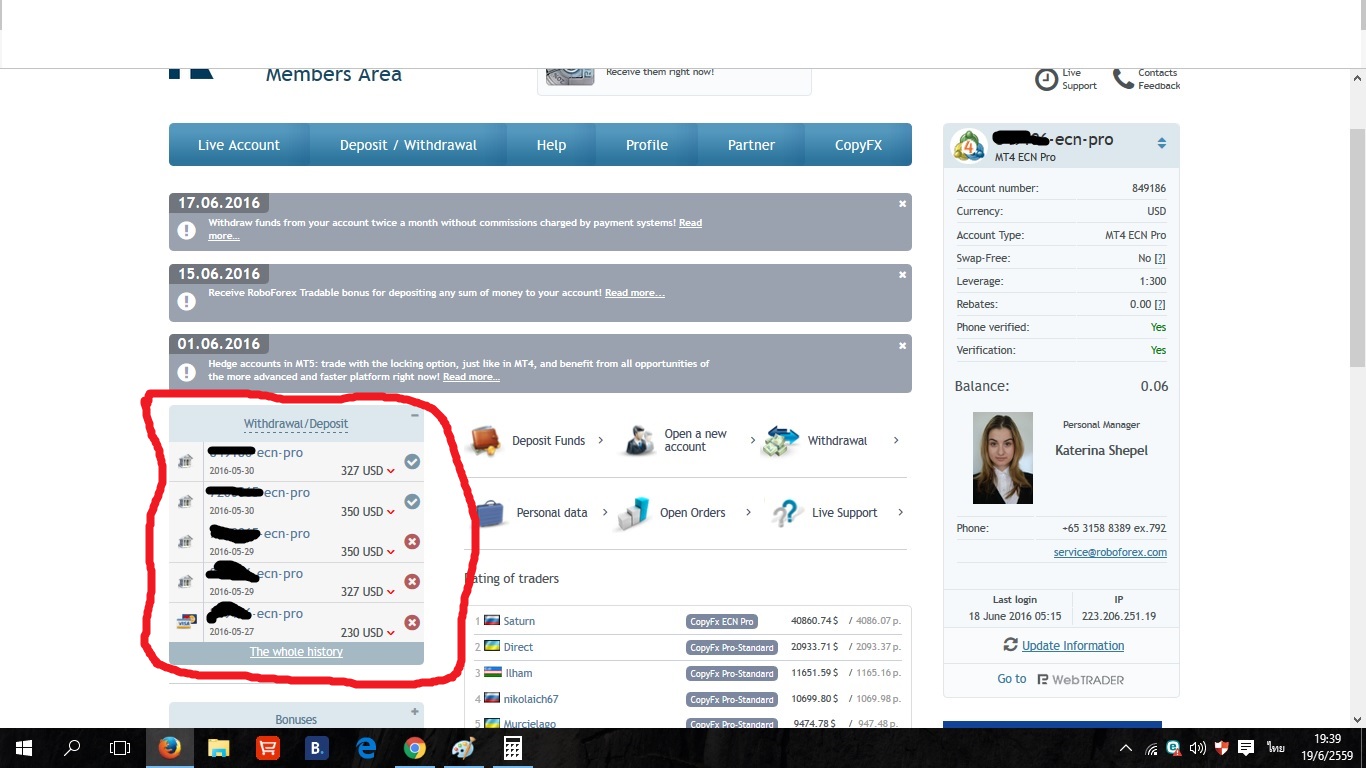The image size is (1366, 768).
Task: Click the MT4 ECN Pro account logo
Action: point(969,146)
